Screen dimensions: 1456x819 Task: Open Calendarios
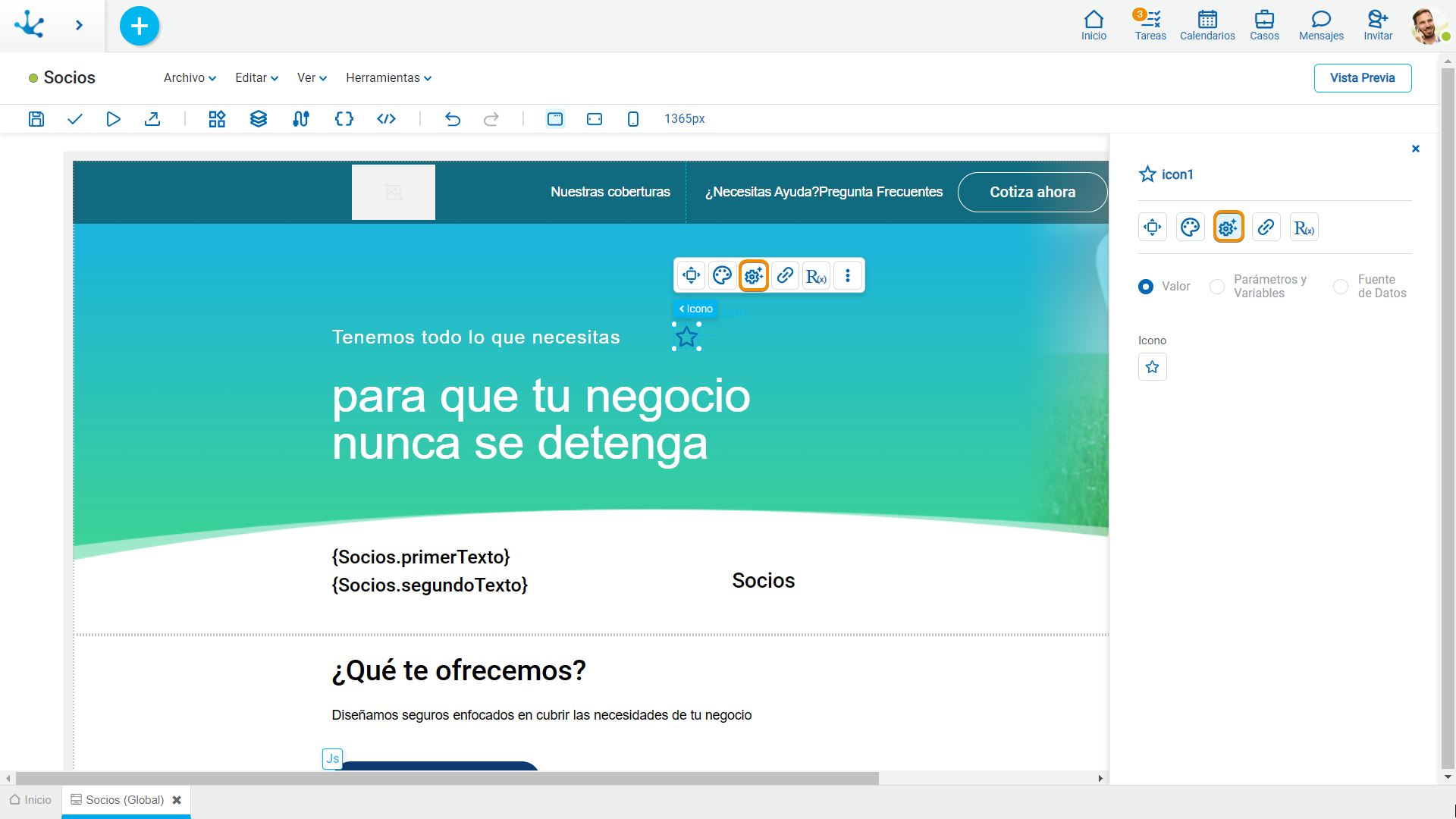[1207, 26]
